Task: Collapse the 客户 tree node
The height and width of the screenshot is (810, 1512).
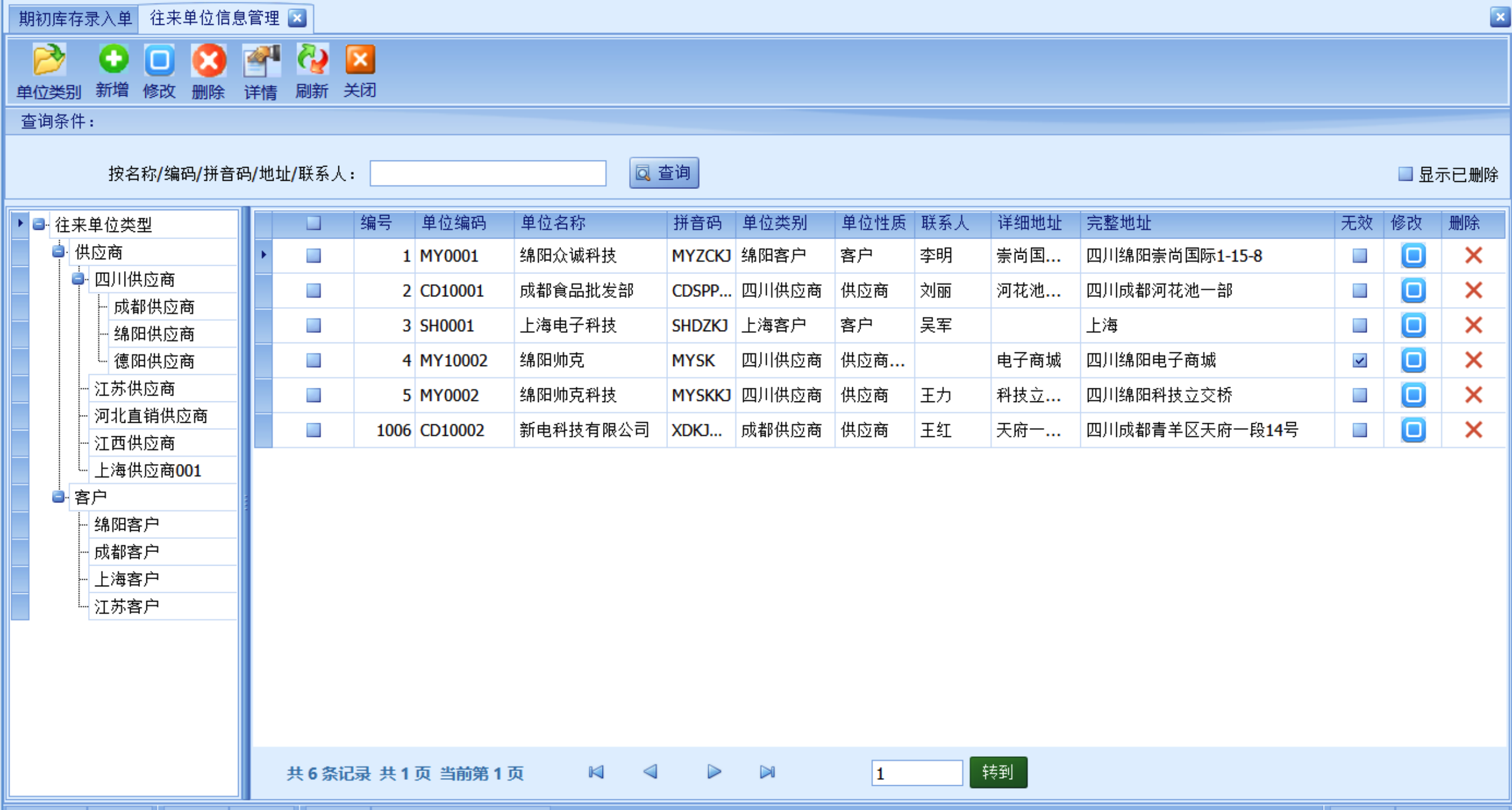Action: 58,497
